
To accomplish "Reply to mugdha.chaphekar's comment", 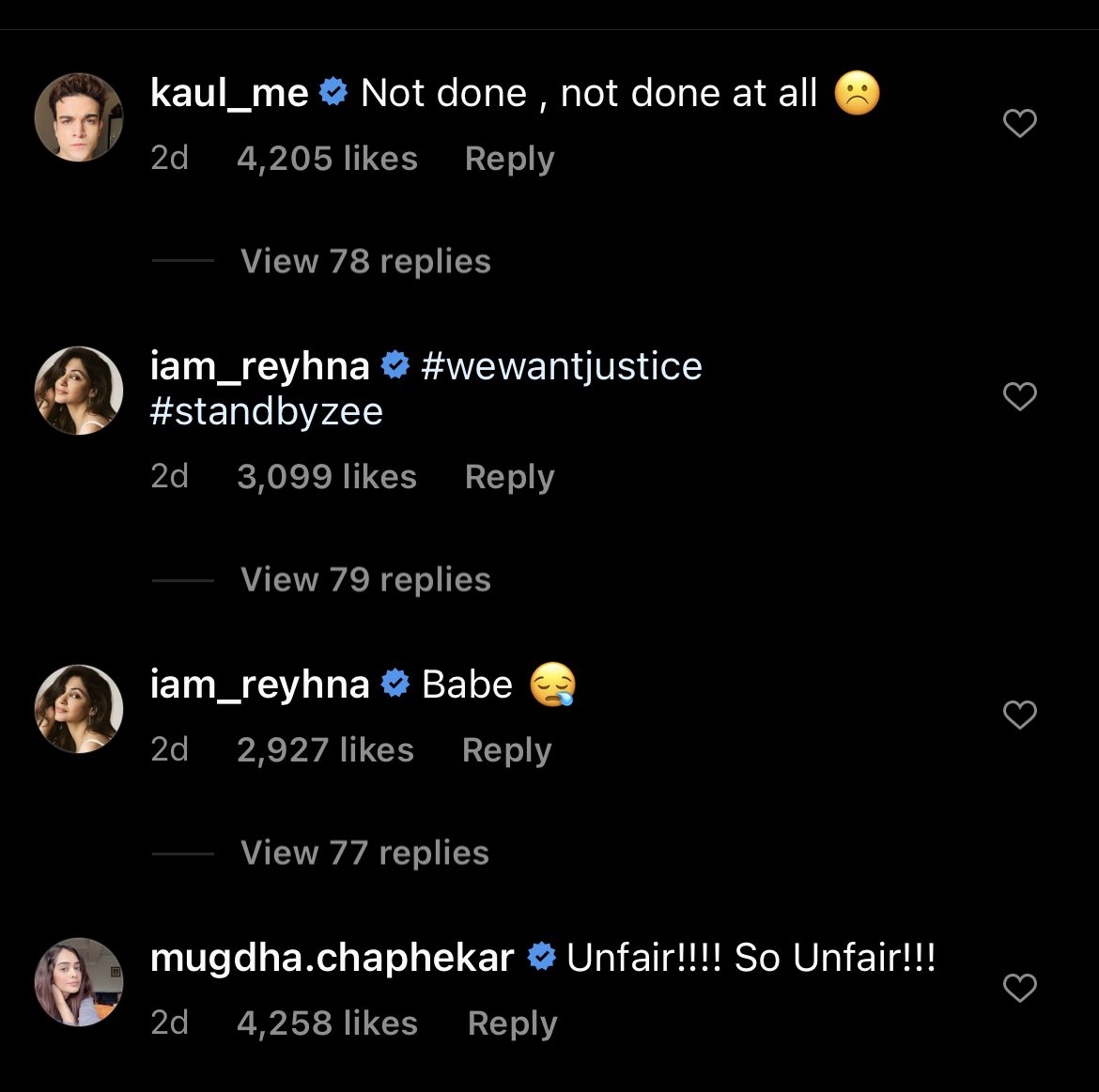I will coord(512,1023).
